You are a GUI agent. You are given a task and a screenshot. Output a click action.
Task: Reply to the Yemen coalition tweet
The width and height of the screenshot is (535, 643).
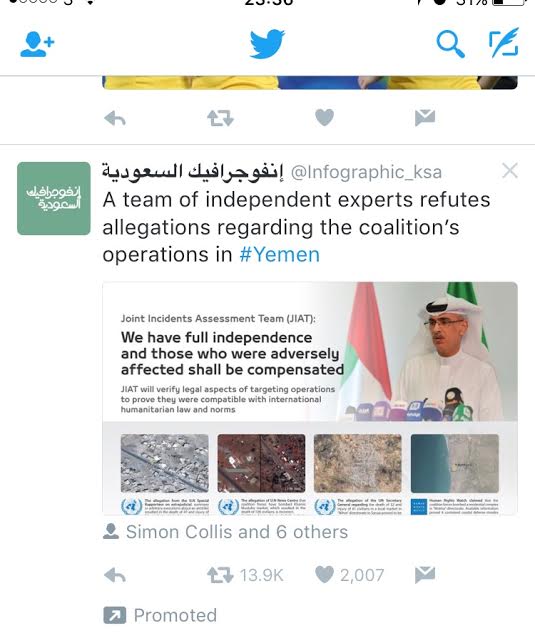(115, 575)
